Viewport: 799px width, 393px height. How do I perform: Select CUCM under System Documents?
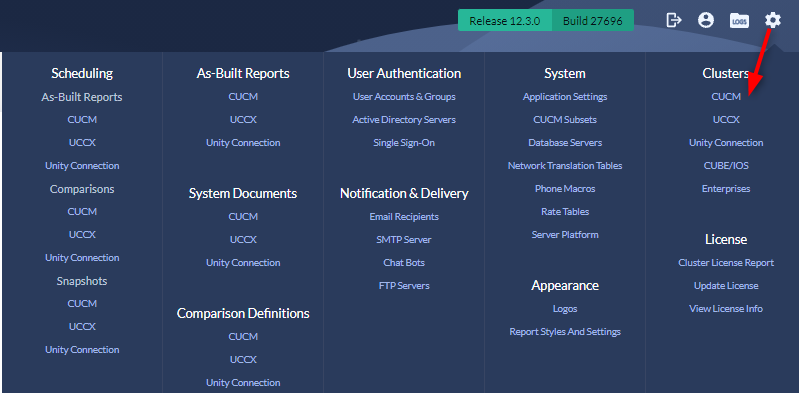pos(243,216)
